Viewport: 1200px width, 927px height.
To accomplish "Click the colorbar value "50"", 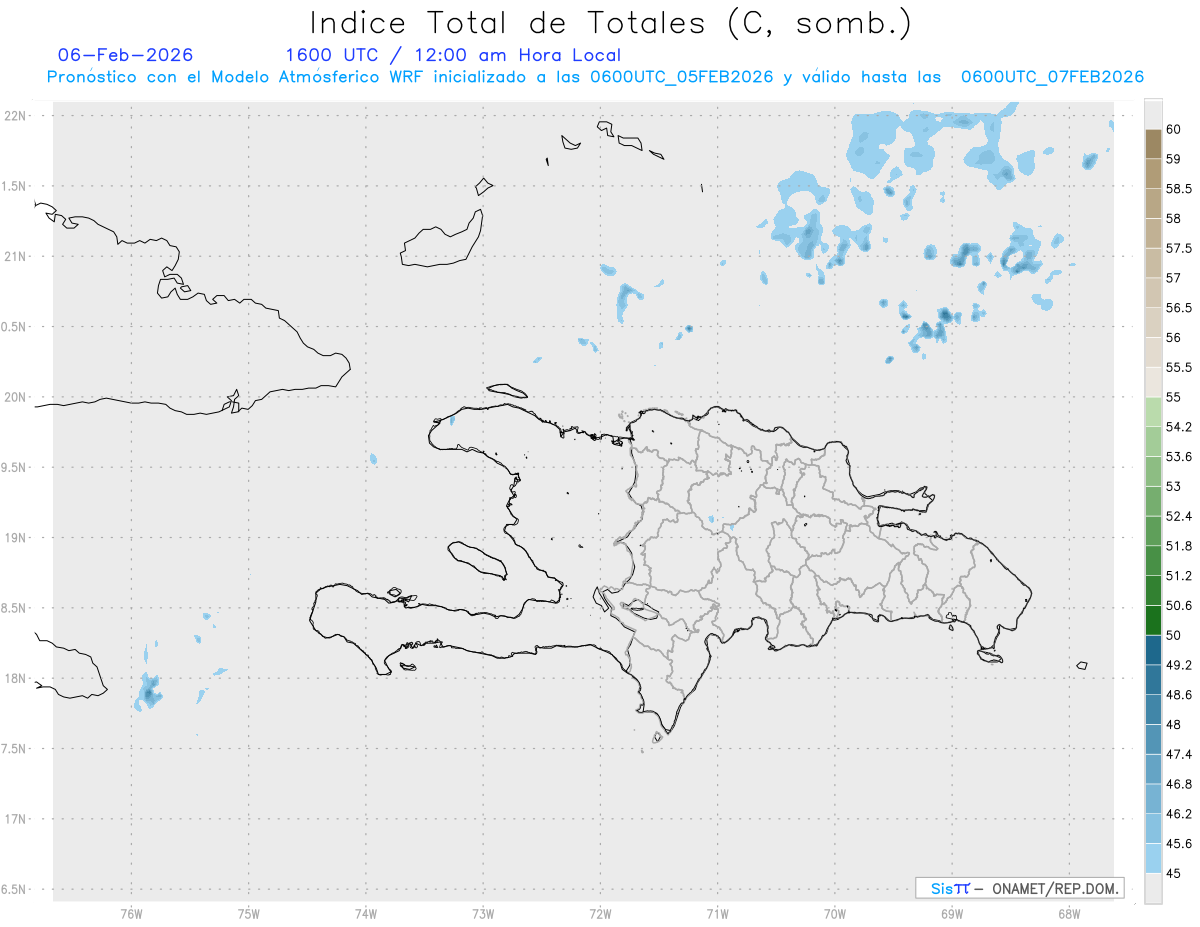I will pos(1174,635).
